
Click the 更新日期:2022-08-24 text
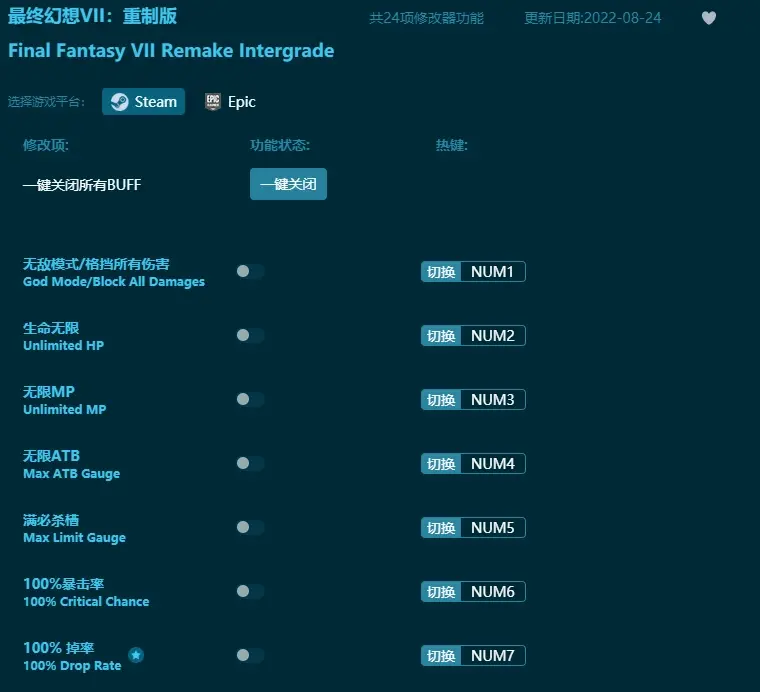[x=592, y=18]
